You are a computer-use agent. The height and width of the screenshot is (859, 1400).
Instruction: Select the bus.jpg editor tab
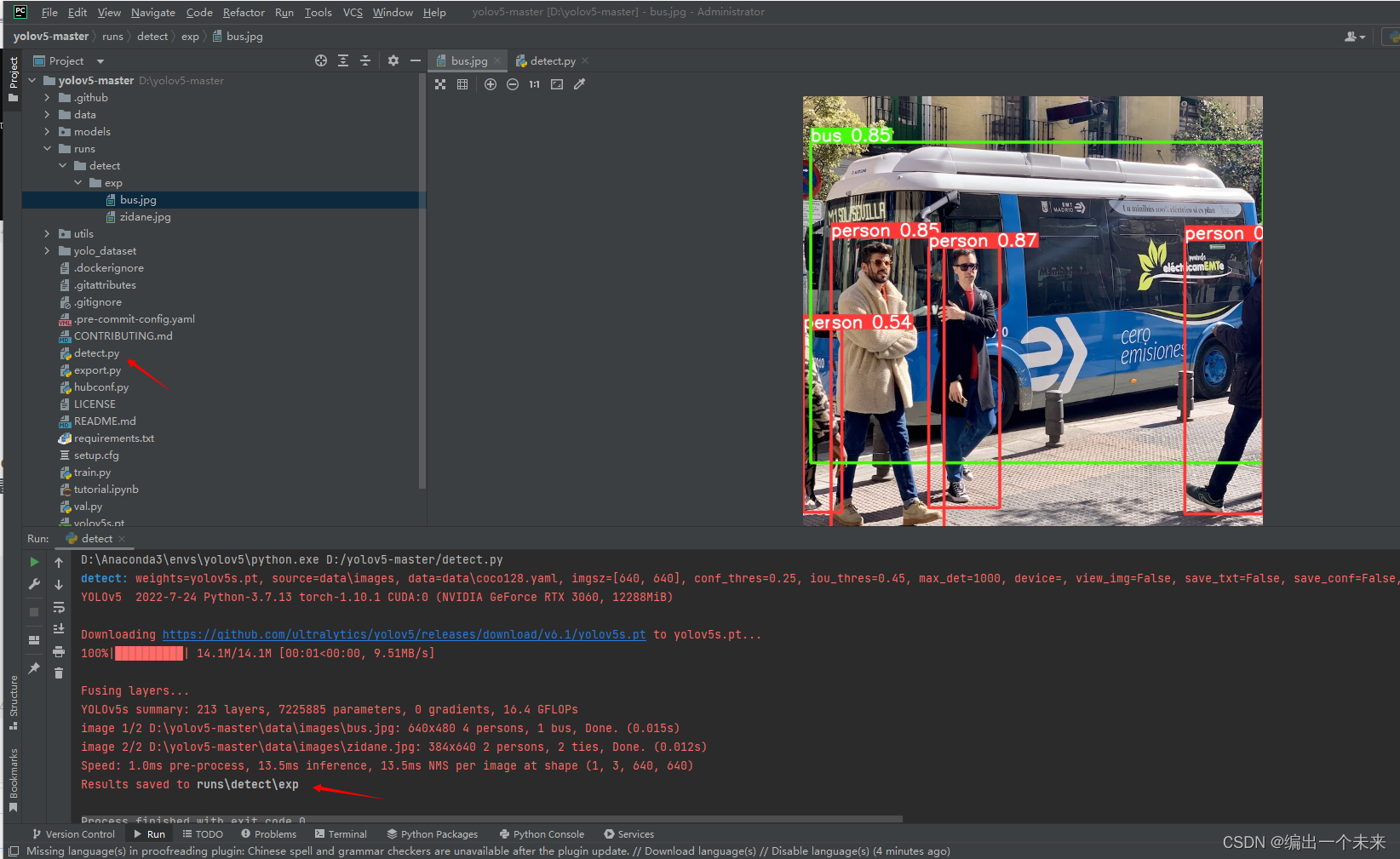pyautogui.click(x=469, y=61)
